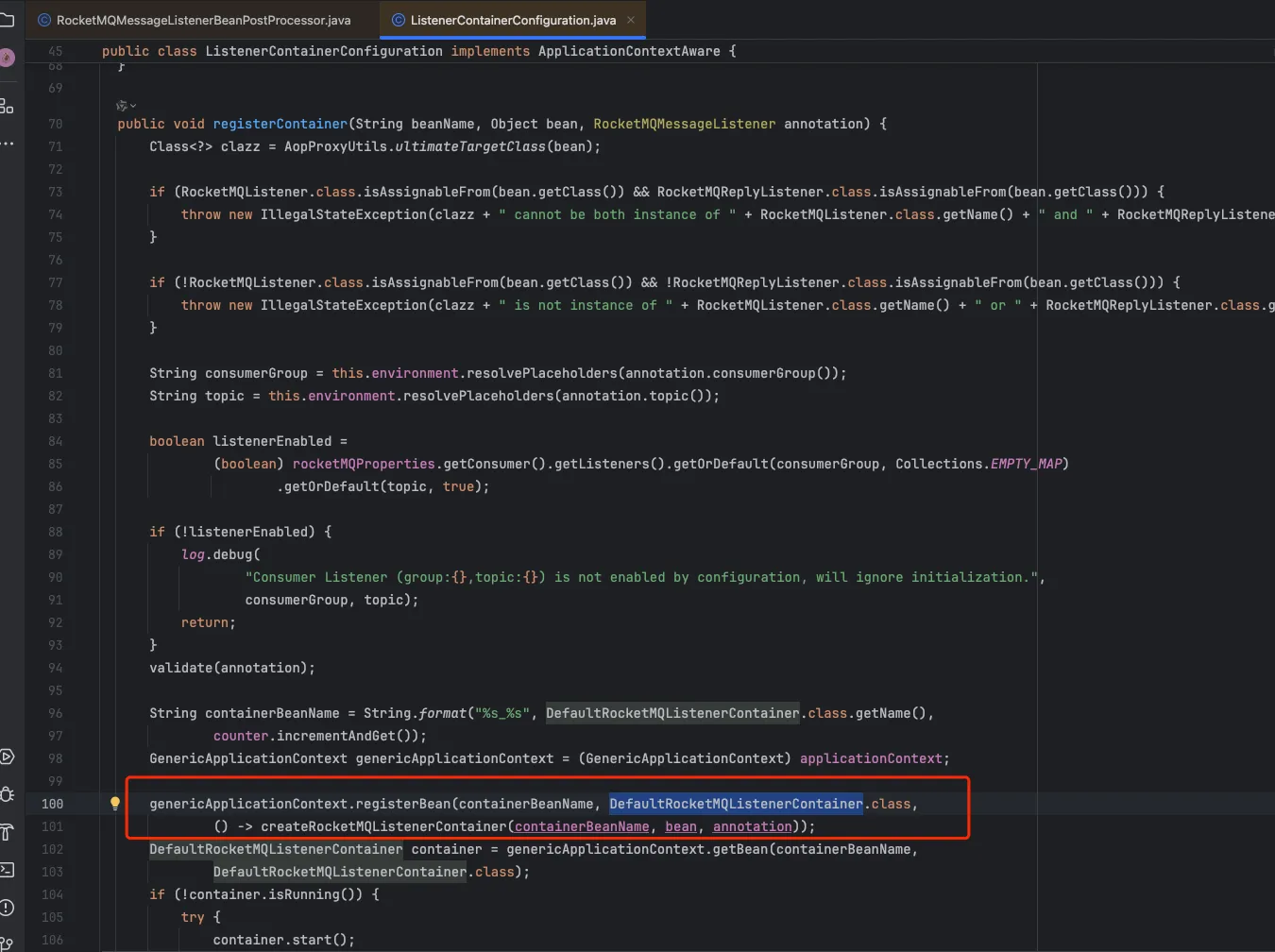The height and width of the screenshot is (952, 1275).
Task: Click the three-dots More tool windows icon
Action: 7,144
